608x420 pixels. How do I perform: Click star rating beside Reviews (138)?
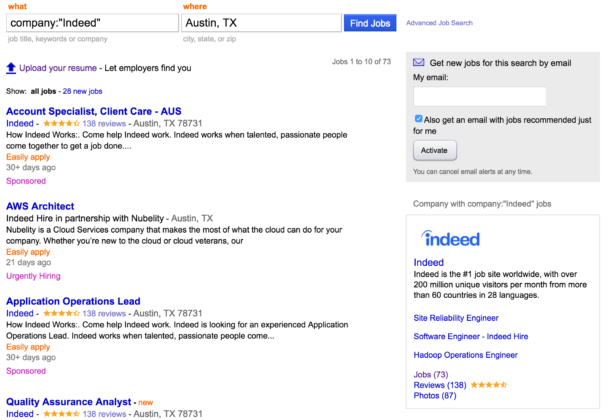489,385
